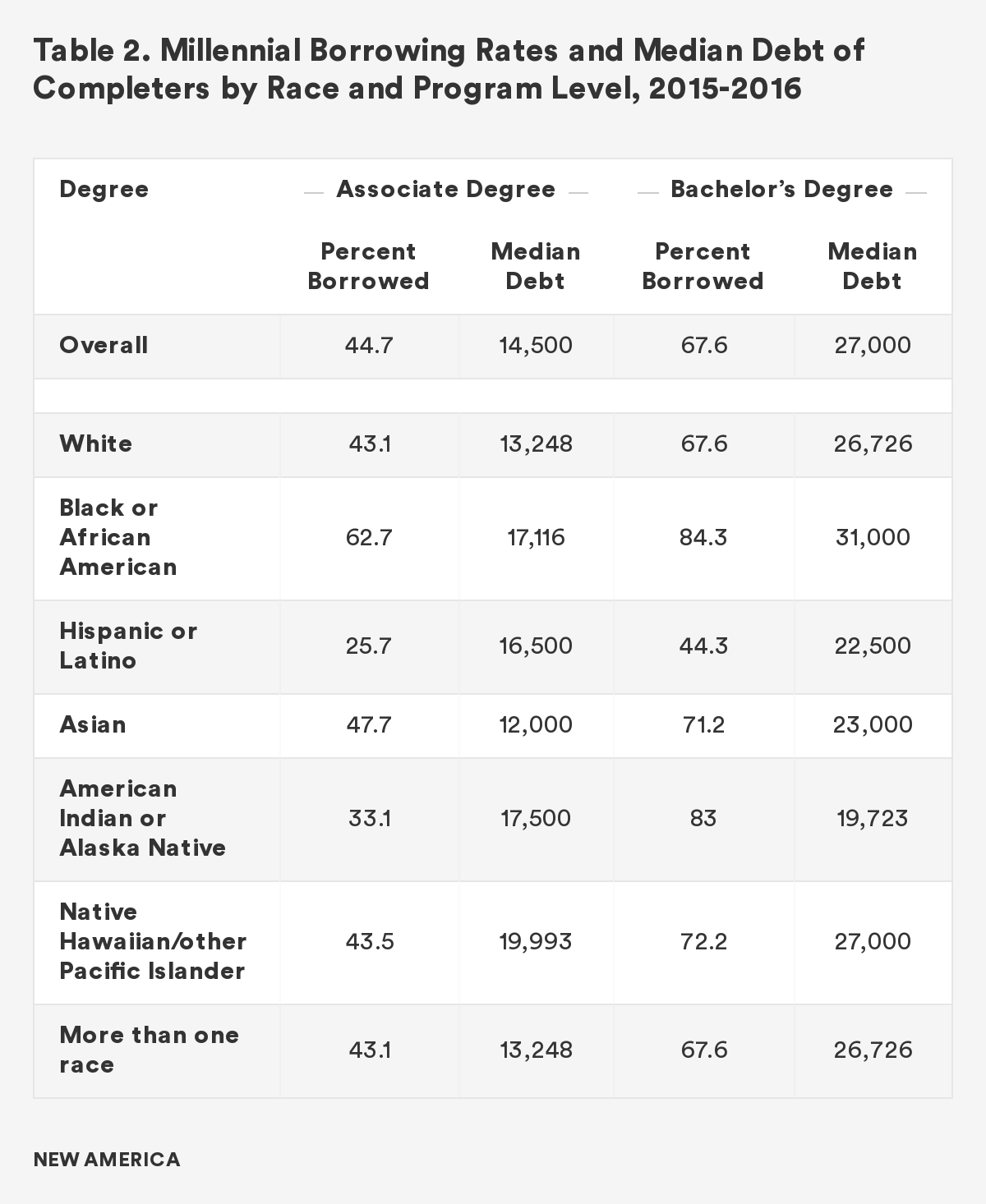Click the Asian row label

click(x=93, y=724)
